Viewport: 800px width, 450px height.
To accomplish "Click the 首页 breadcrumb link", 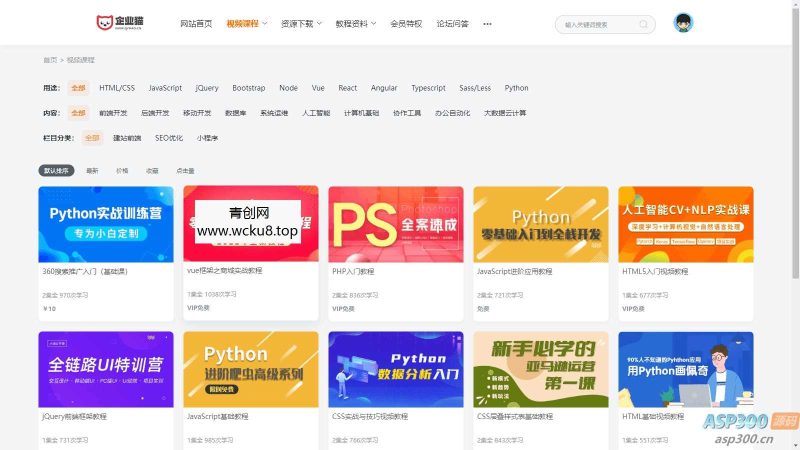I will (x=50, y=60).
